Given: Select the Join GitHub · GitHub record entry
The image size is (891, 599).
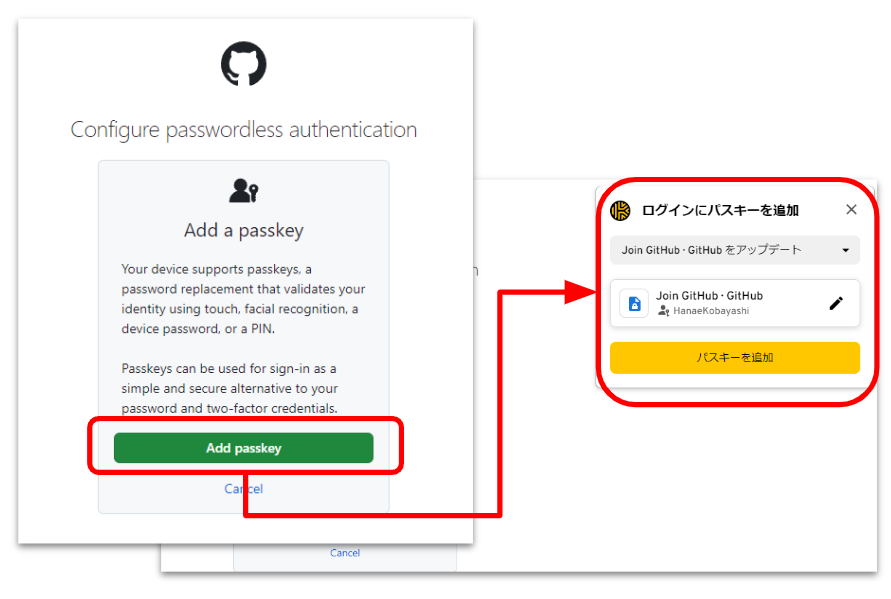Looking at the screenshot, I should (735, 303).
